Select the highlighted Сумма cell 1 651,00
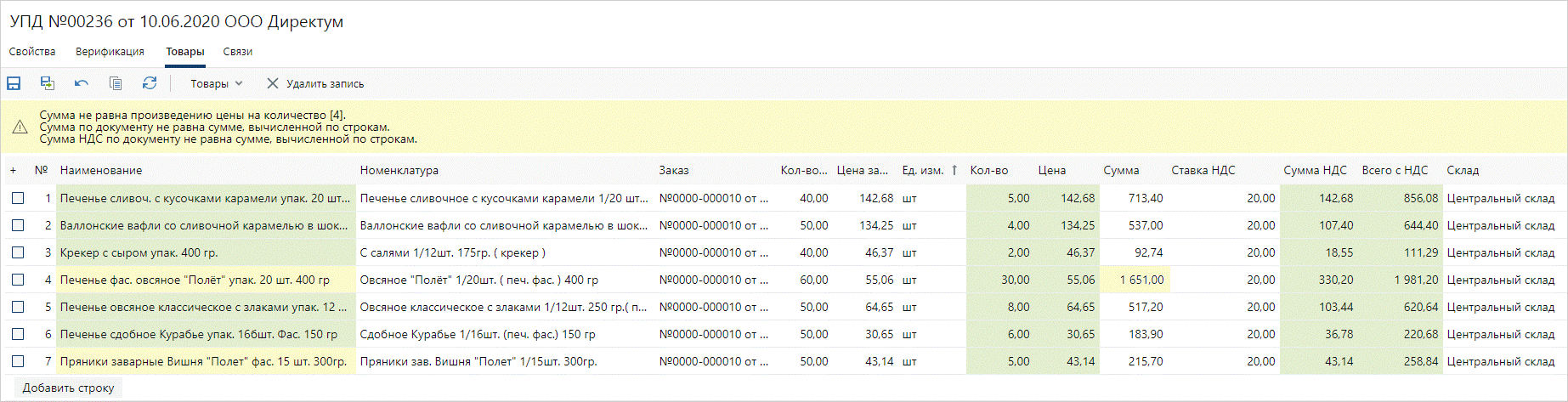Viewport: 1568px width, 402px height. pyautogui.click(x=1135, y=280)
